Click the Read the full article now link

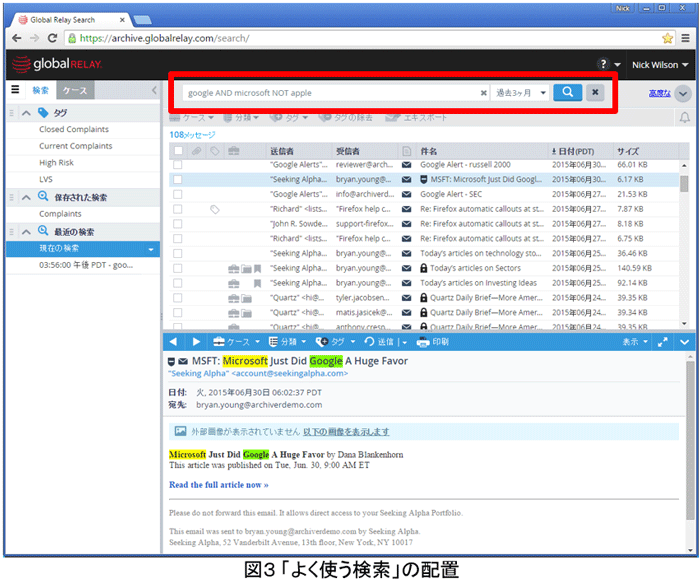click(x=219, y=485)
